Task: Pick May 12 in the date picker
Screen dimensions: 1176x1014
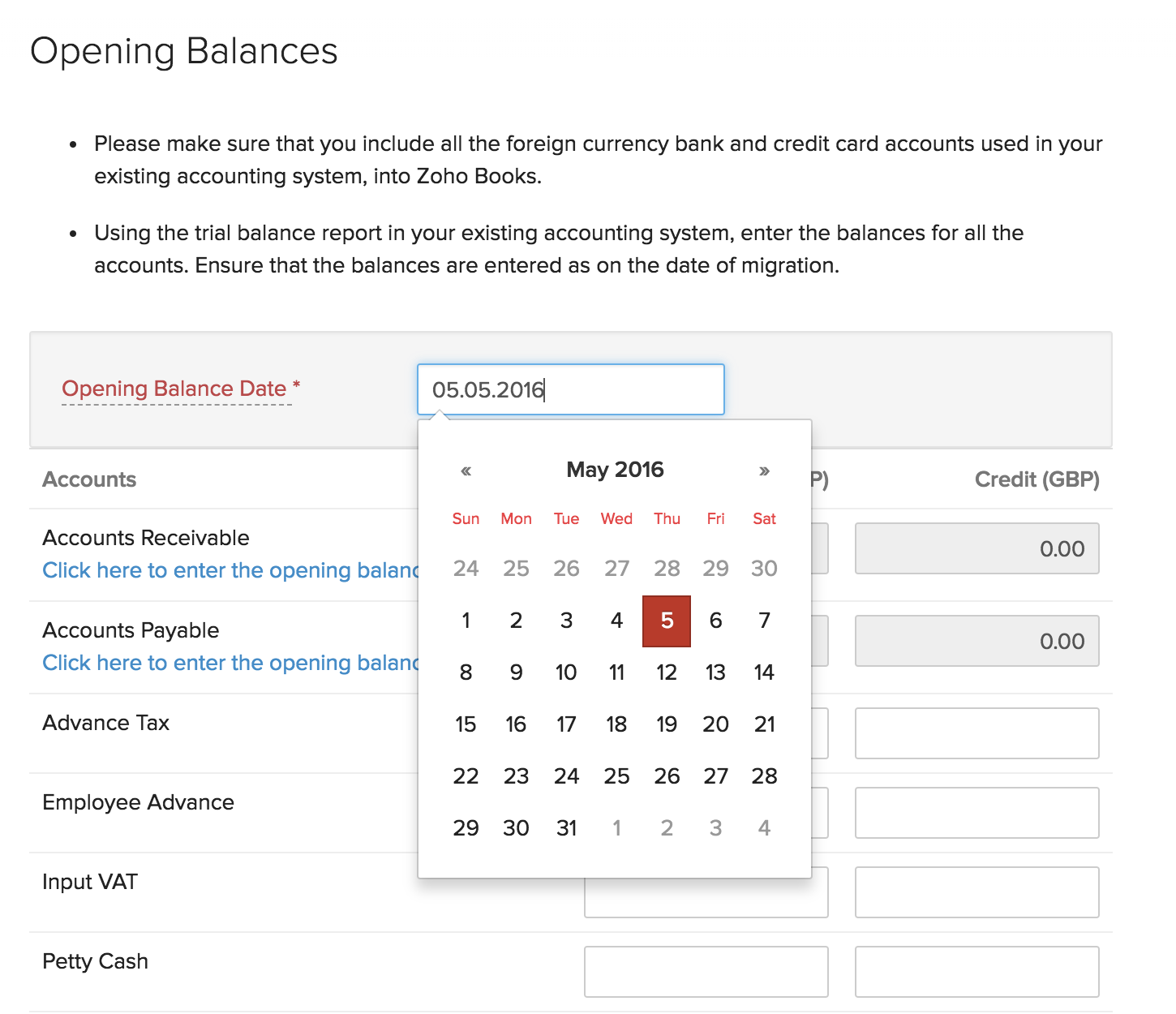Action: [667, 672]
